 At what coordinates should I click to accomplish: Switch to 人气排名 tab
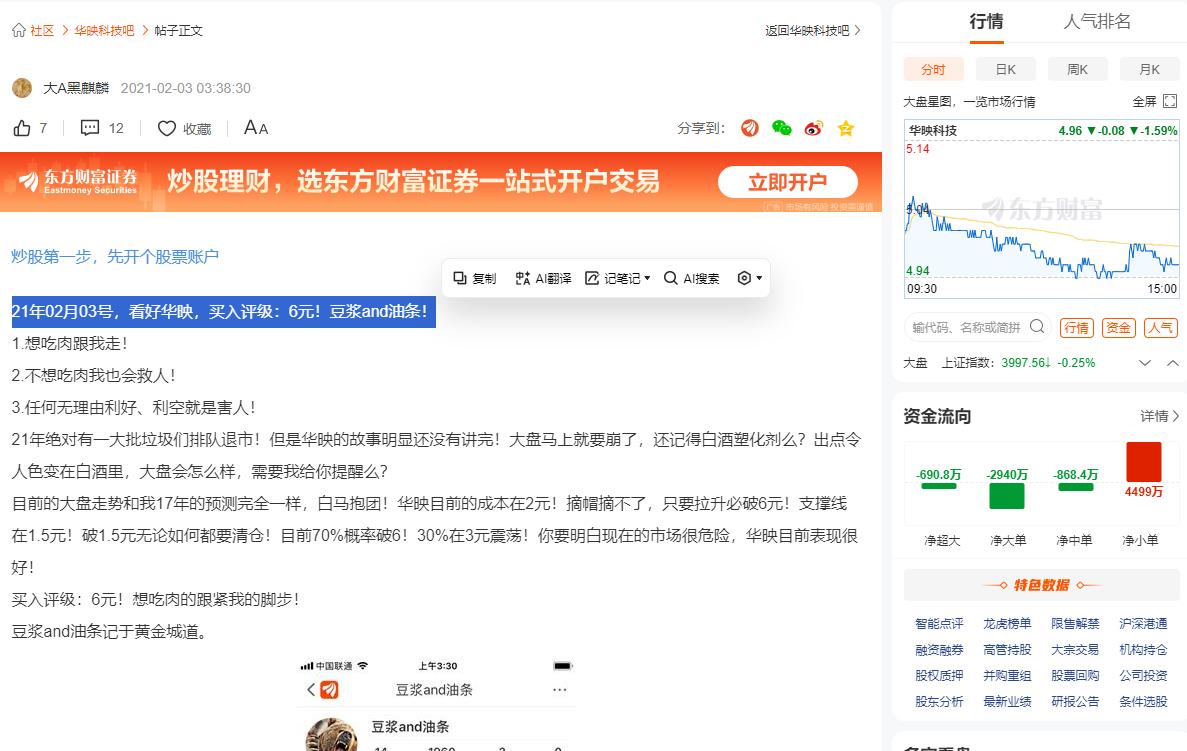(x=1097, y=21)
